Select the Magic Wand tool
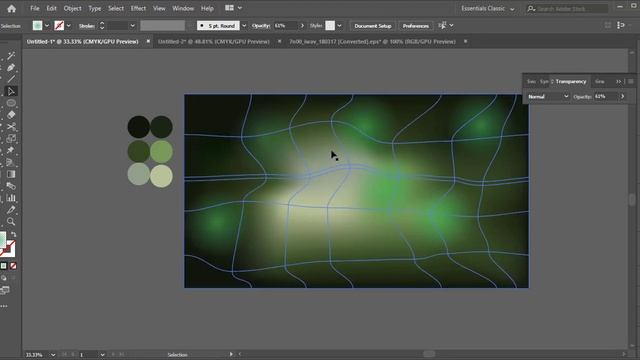Screen dimensions: 640x360 (11, 56)
